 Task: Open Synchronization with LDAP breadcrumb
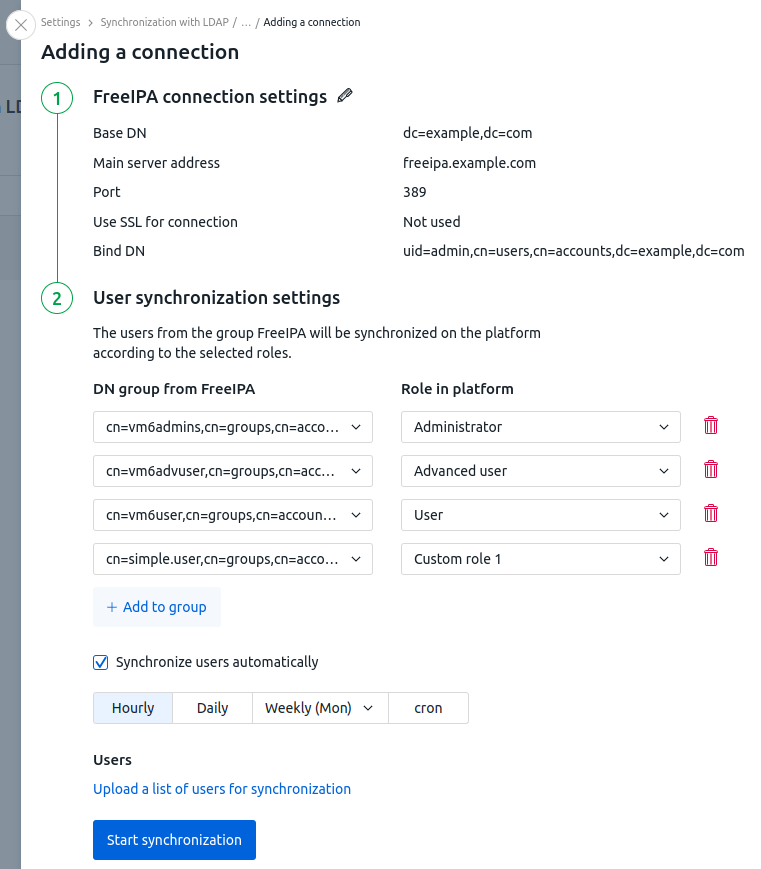point(165,22)
